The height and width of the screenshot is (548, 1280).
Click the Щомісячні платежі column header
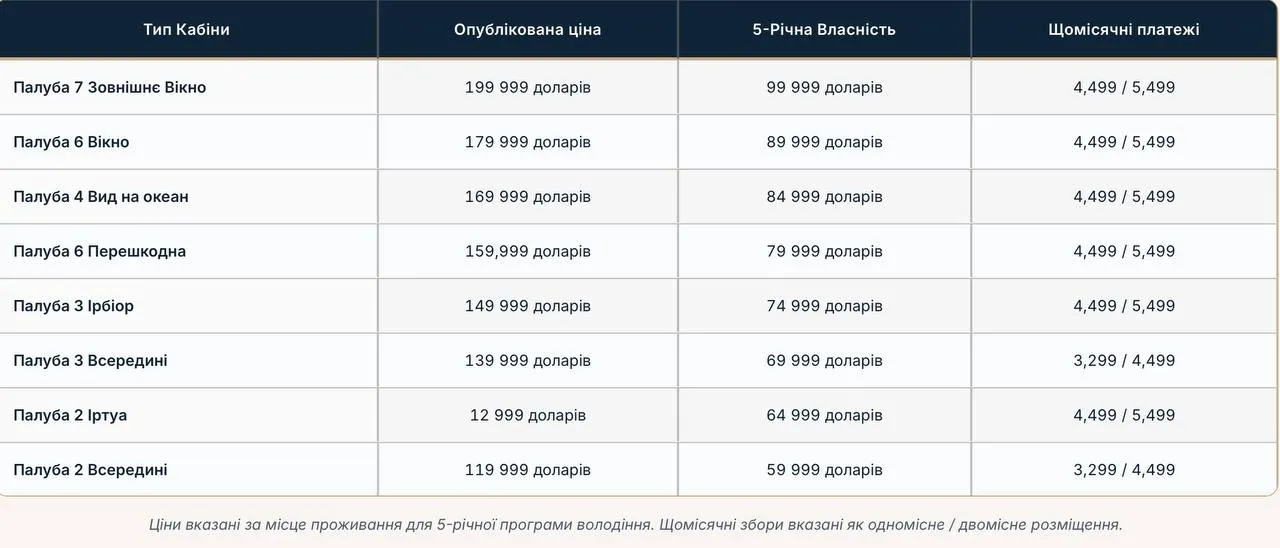[1124, 30]
